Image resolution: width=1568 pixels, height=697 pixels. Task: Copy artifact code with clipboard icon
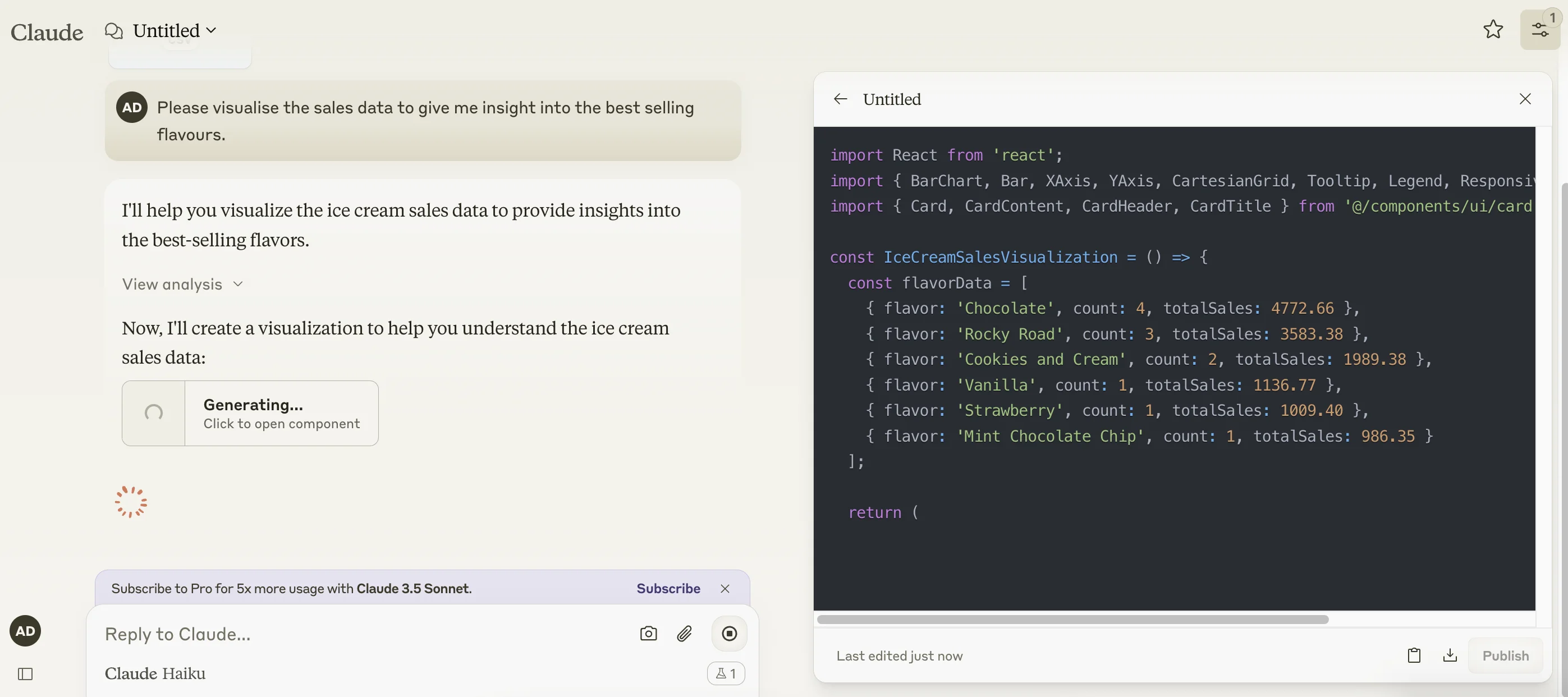click(x=1414, y=655)
